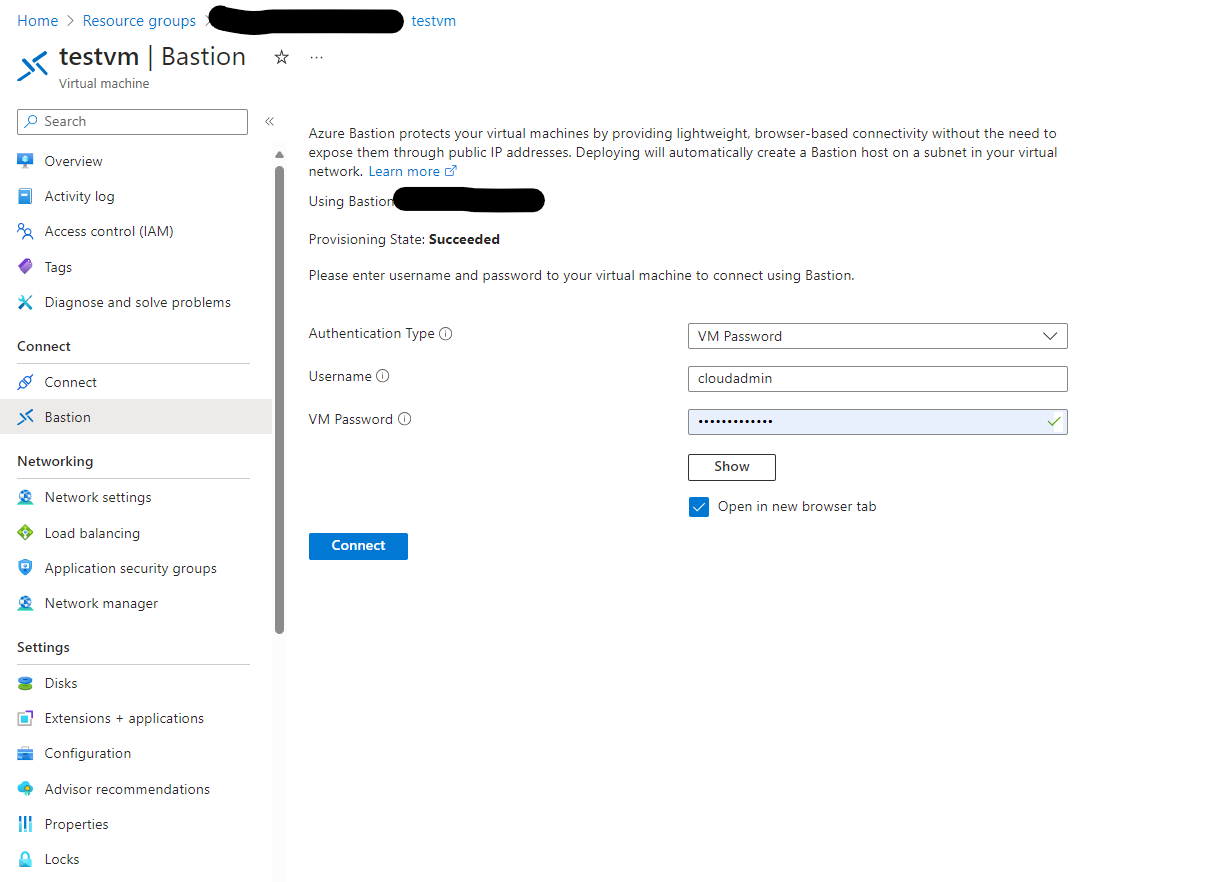The image size is (1208, 882).
Task: Open the more options ellipsis menu
Action: pyautogui.click(x=317, y=58)
